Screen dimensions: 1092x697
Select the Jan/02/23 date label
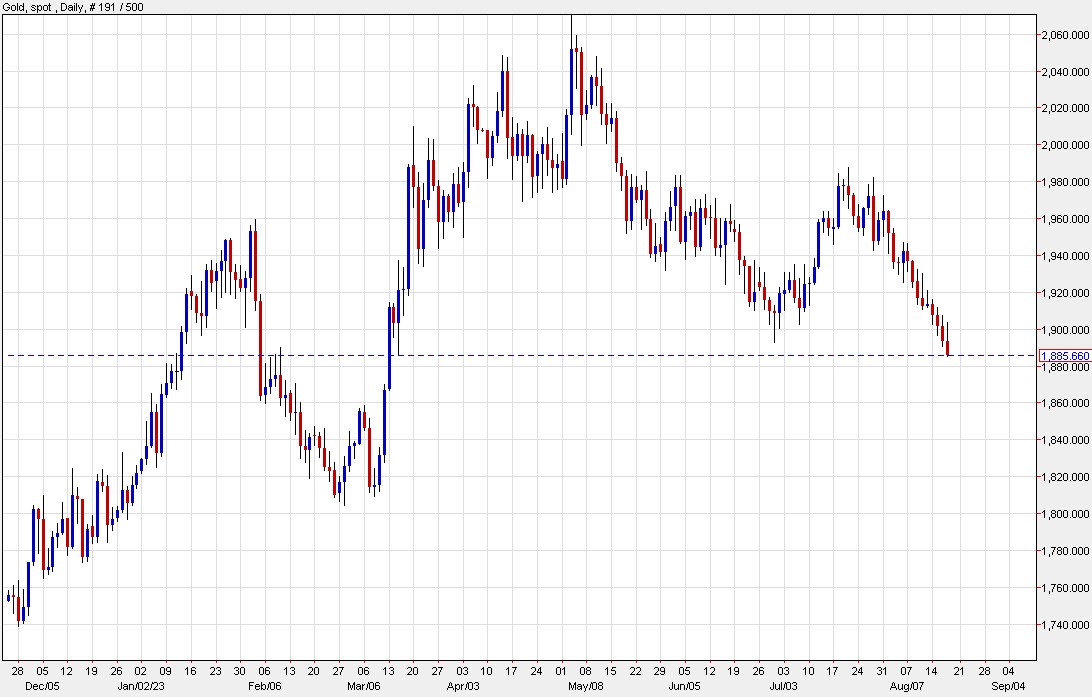point(141,687)
